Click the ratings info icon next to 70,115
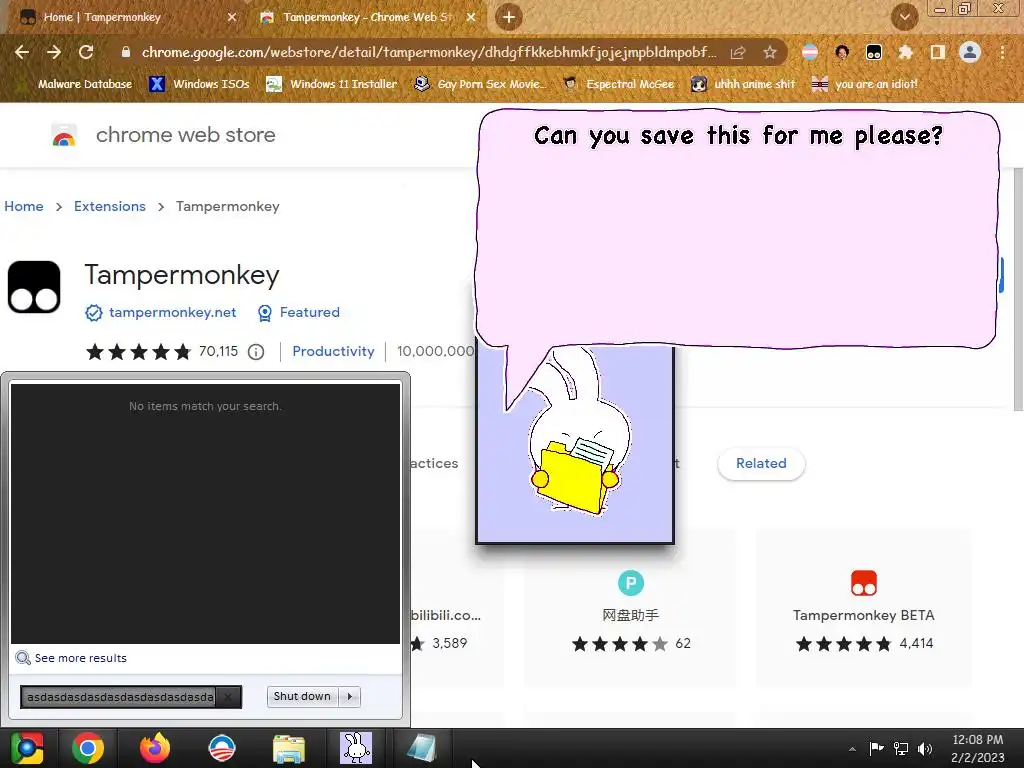The width and height of the screenshot is (1024, 768). tap(256, 352)
